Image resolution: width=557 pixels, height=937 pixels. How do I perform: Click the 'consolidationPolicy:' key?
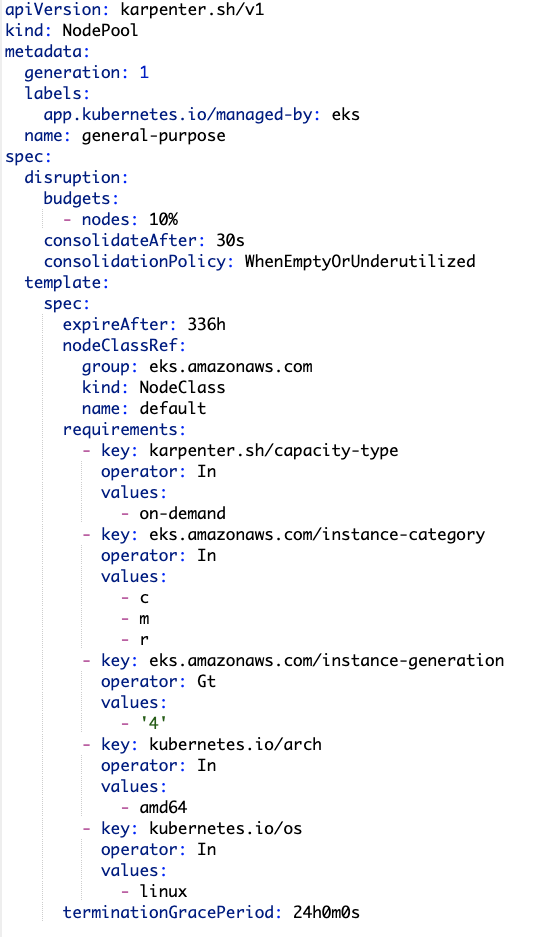139,261
